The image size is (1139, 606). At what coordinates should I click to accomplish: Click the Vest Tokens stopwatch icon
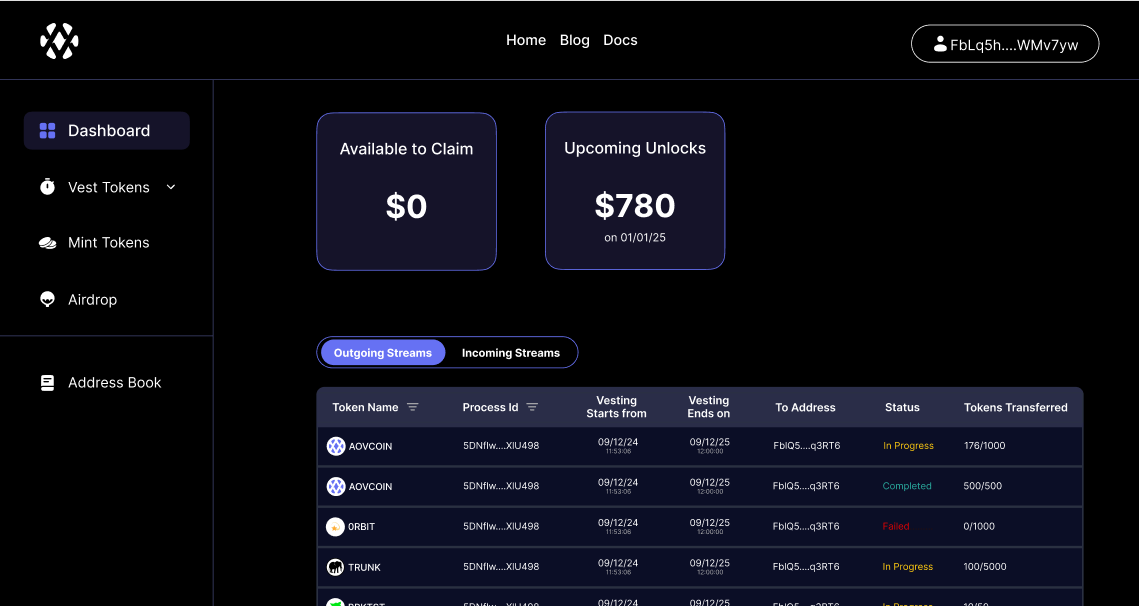click(x=46, y=186)
